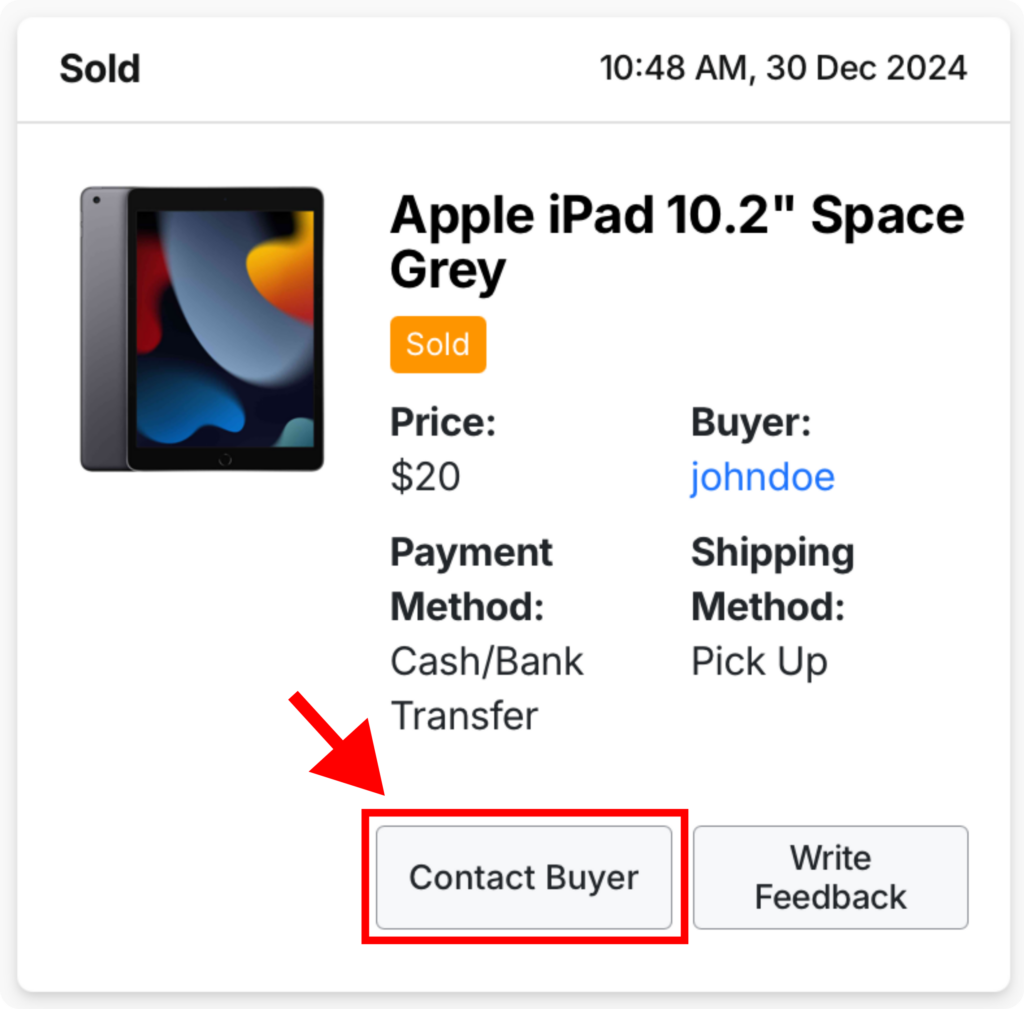This screenshot has width=1024, height=1009.
Task: Click the Apple iPad 10.2" Space Grey title
Action: pos(677,242)
